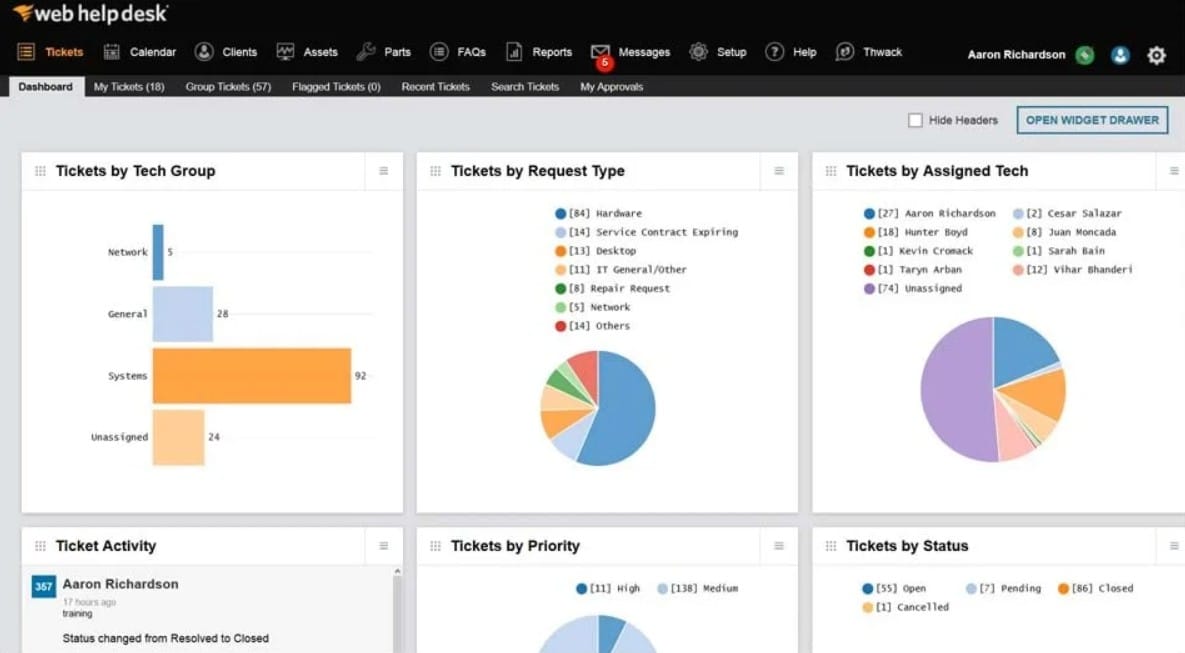Click the Setup gear icon

(x=698, y=51)
